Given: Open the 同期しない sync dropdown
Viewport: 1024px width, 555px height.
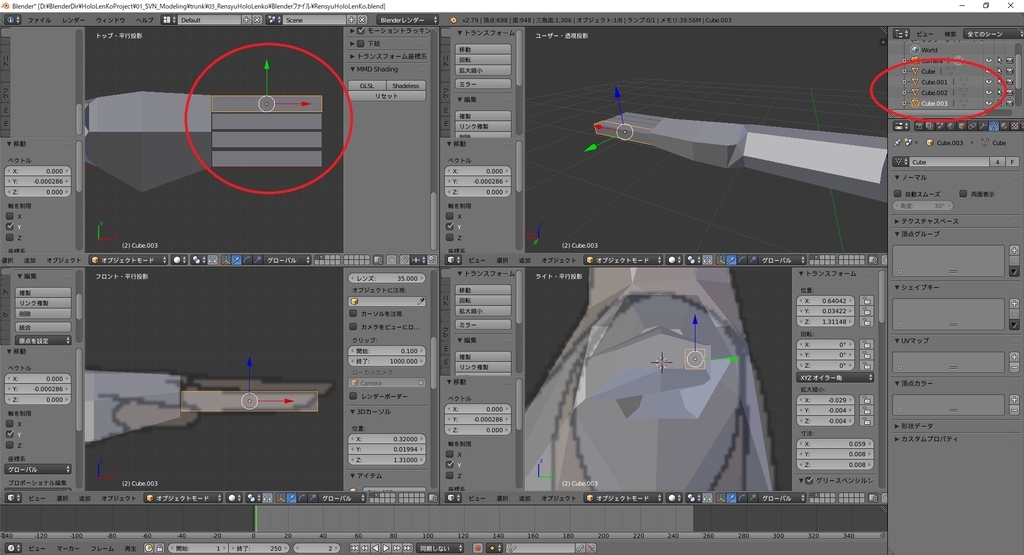Looking at the screenshot, I should tap(440, 548).
